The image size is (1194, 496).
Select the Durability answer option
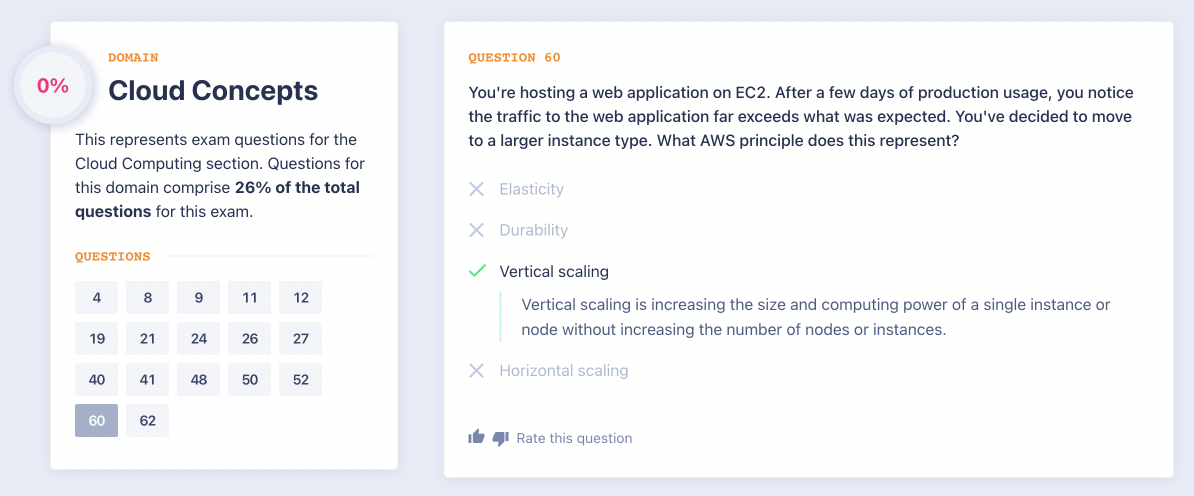point(533,230)
